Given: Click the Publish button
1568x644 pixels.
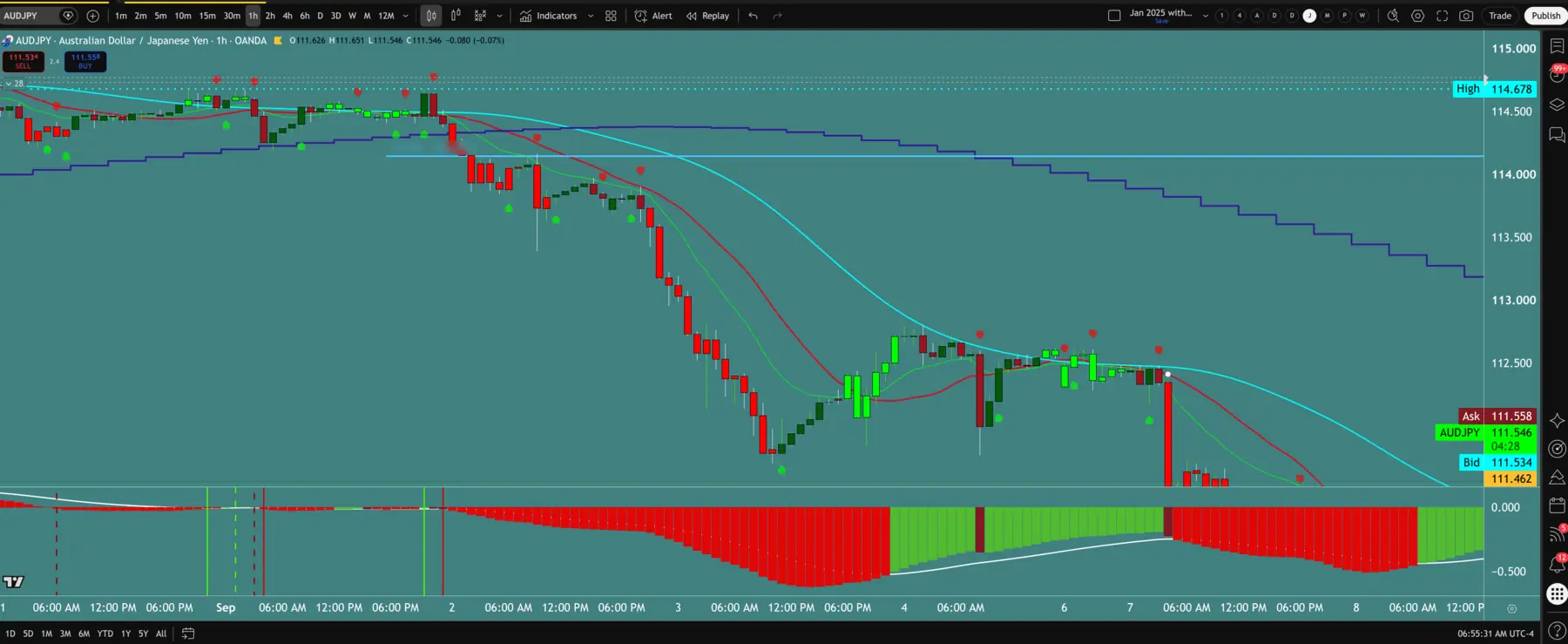Looking at the screenshot, I should [x=1545, y=16].
